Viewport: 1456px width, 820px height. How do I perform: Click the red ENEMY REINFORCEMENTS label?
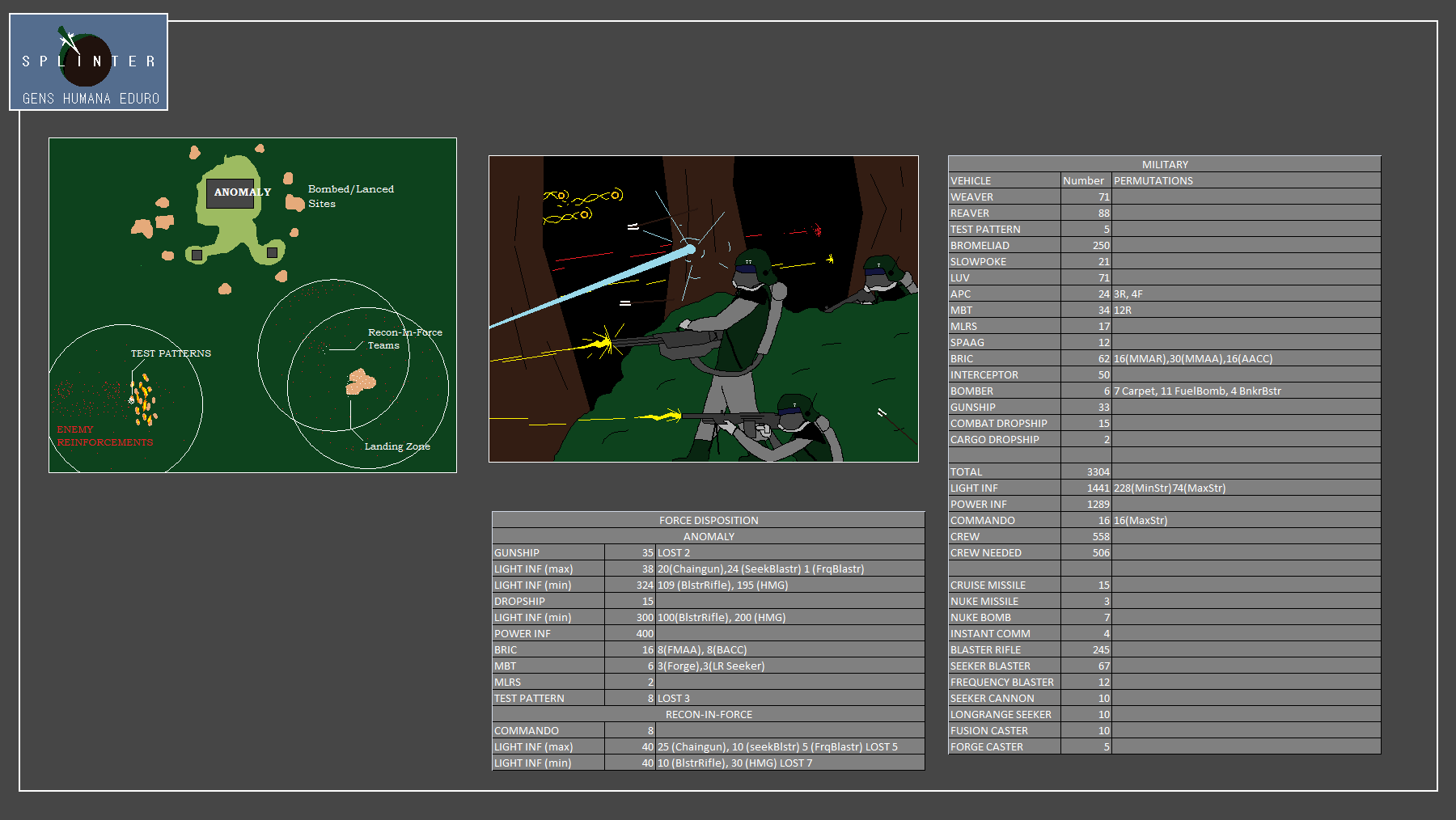[104, 436]
